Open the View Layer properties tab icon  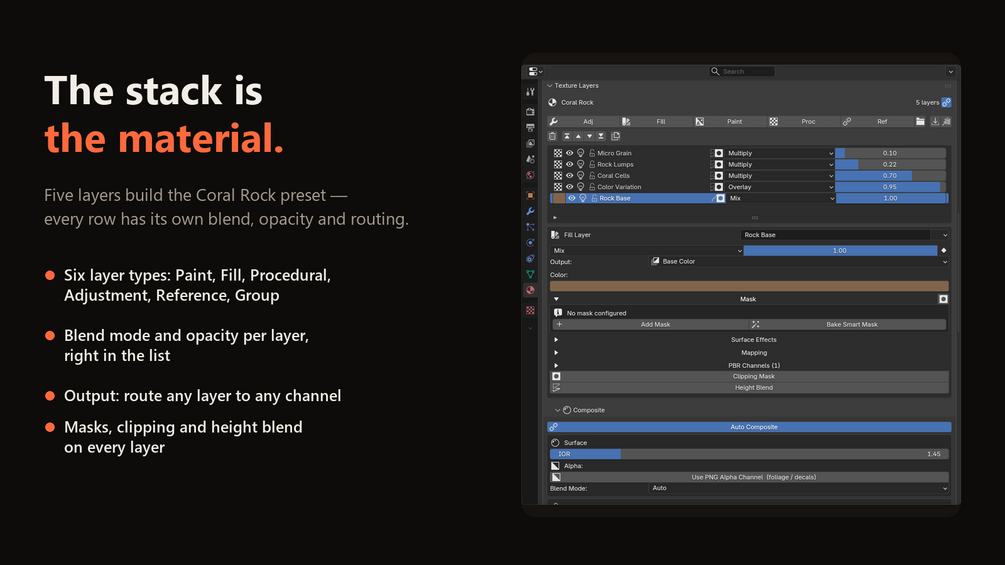coord(530,143)
